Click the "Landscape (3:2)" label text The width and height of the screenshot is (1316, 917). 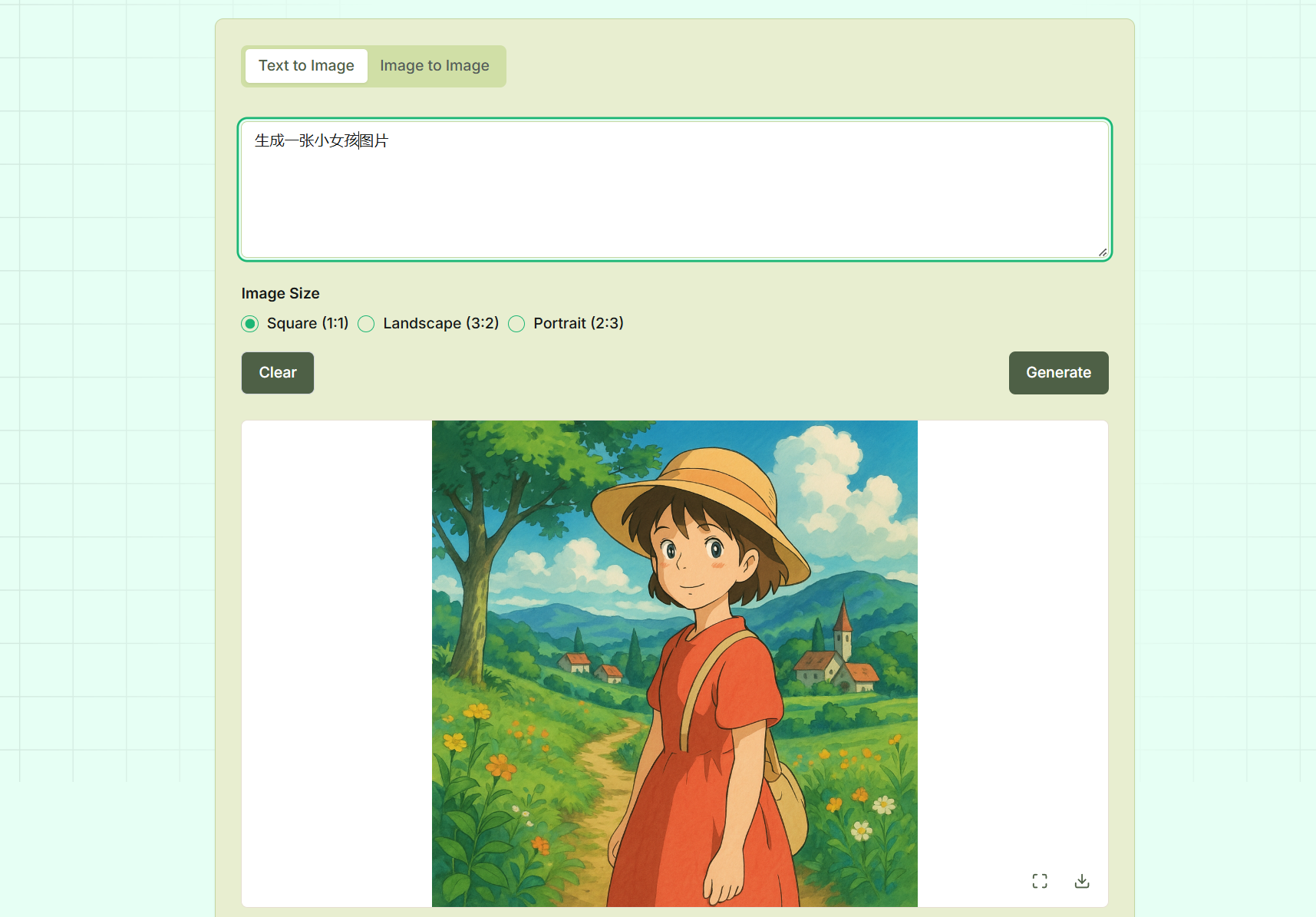pyautogui.click(x=441, y=324)
